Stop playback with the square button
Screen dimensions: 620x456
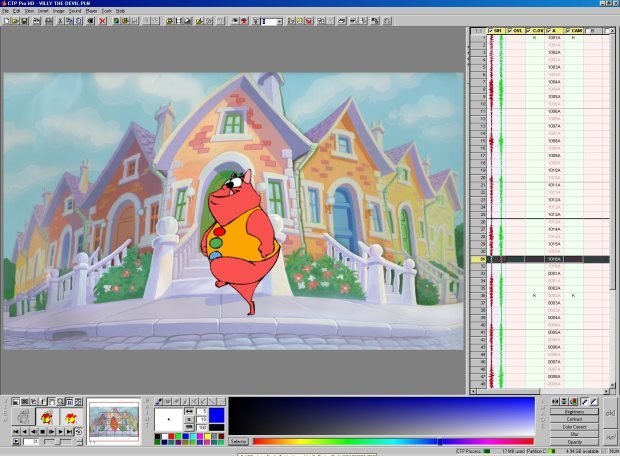coord(43,431)
